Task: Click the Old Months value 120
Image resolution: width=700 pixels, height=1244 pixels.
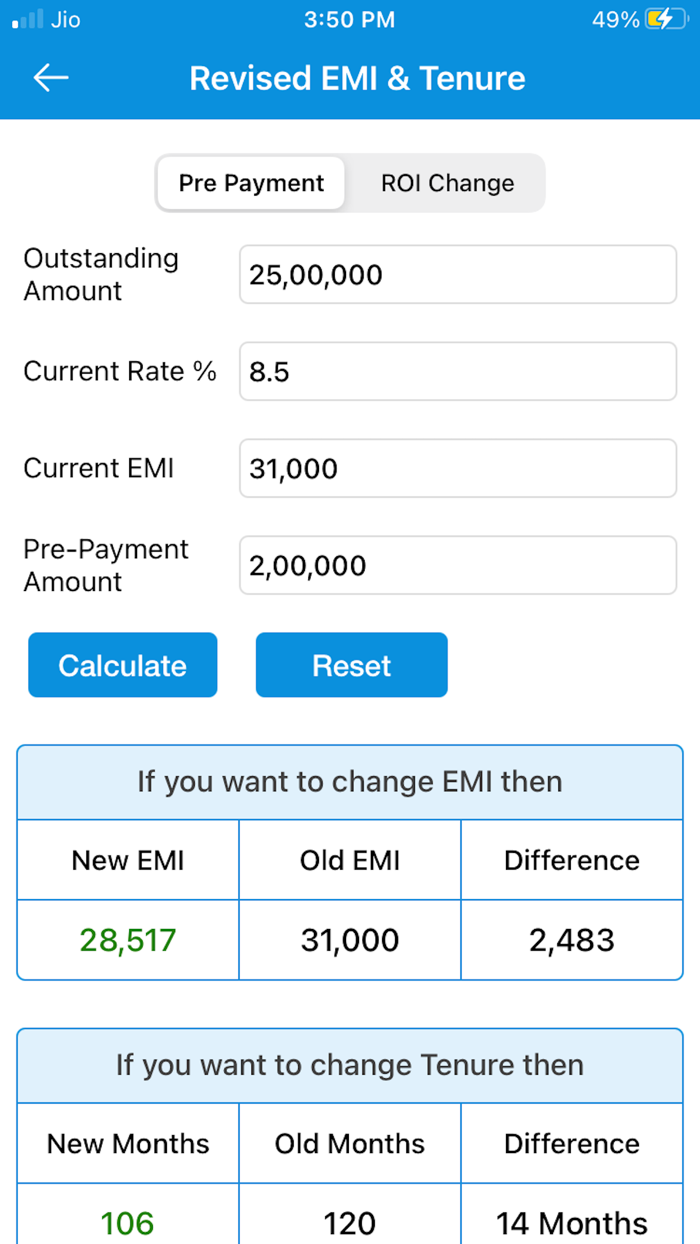Action: [349, 1222]
